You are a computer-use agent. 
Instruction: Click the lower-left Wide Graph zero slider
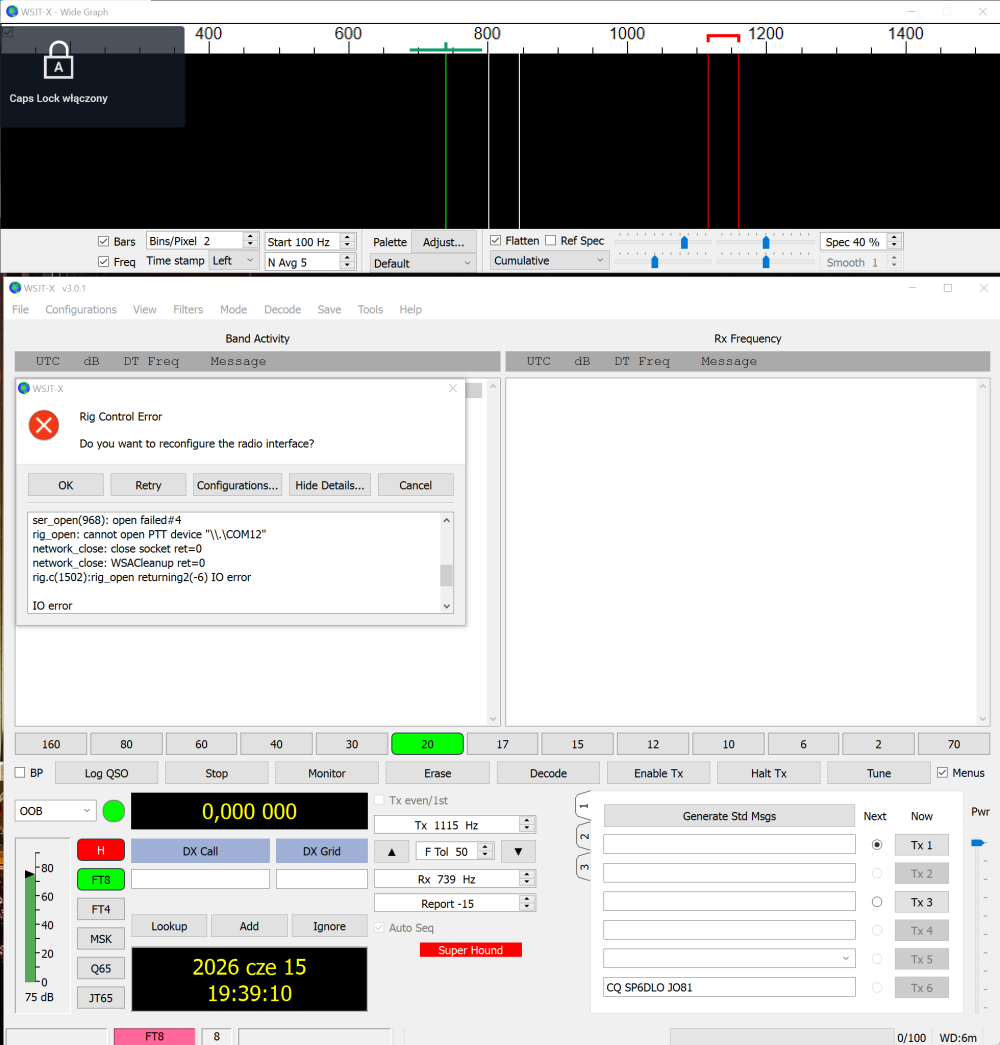pyautogui.click(x=655, y=262)
